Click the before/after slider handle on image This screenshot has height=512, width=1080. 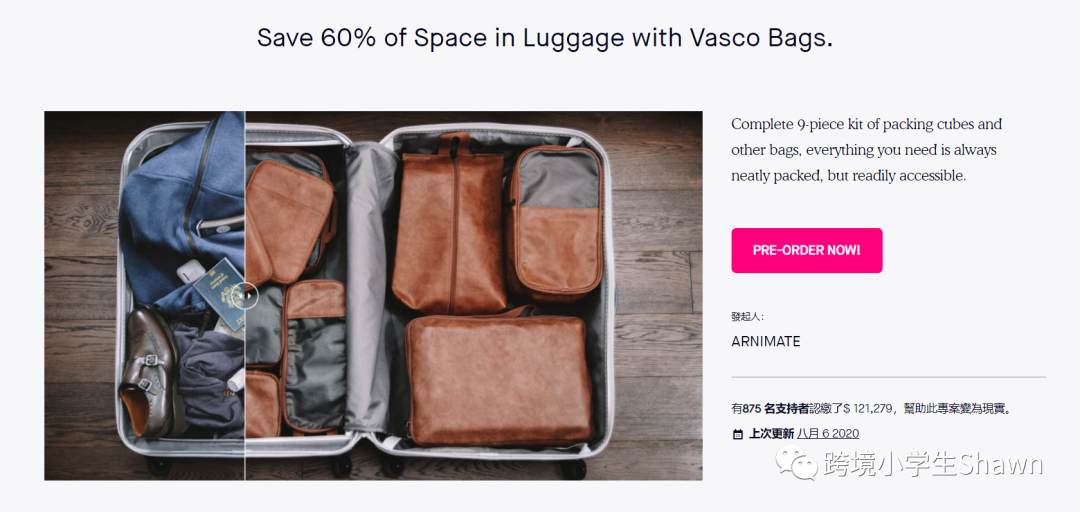pos(245,296)
